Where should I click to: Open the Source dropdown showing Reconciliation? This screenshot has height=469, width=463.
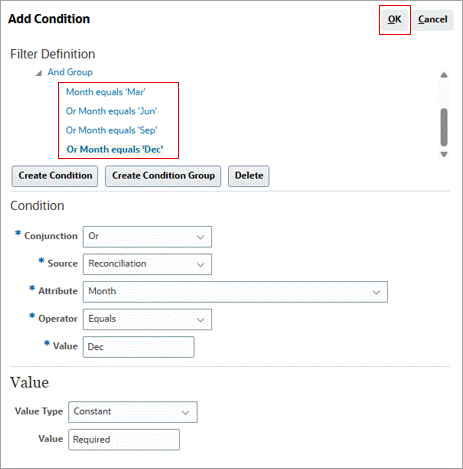click(x=147, y=264)
